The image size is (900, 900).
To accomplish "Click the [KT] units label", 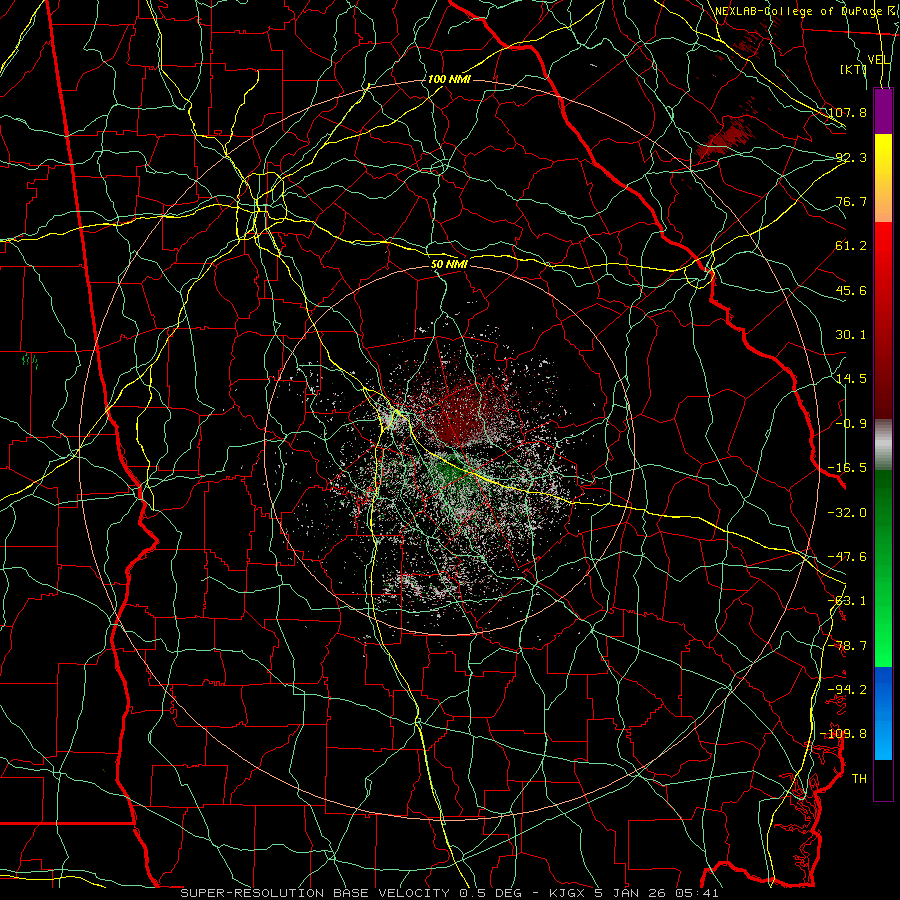I will (x=854, y=69).
